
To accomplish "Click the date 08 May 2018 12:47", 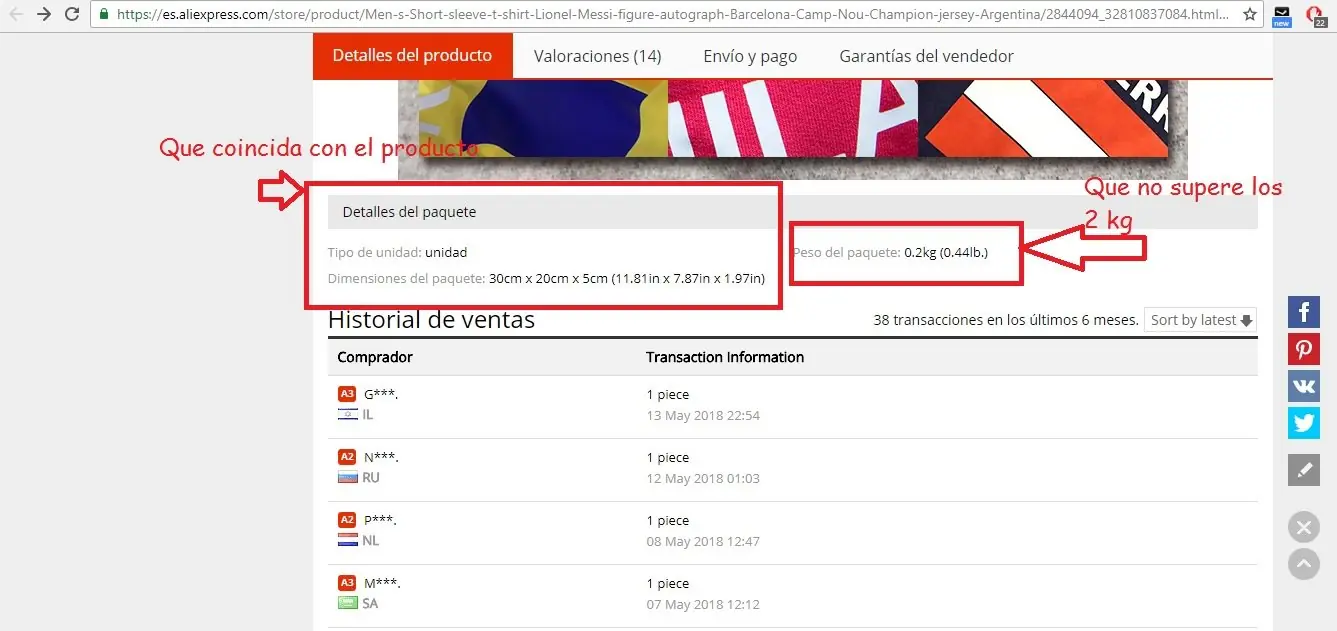I will tap(703, 541).
